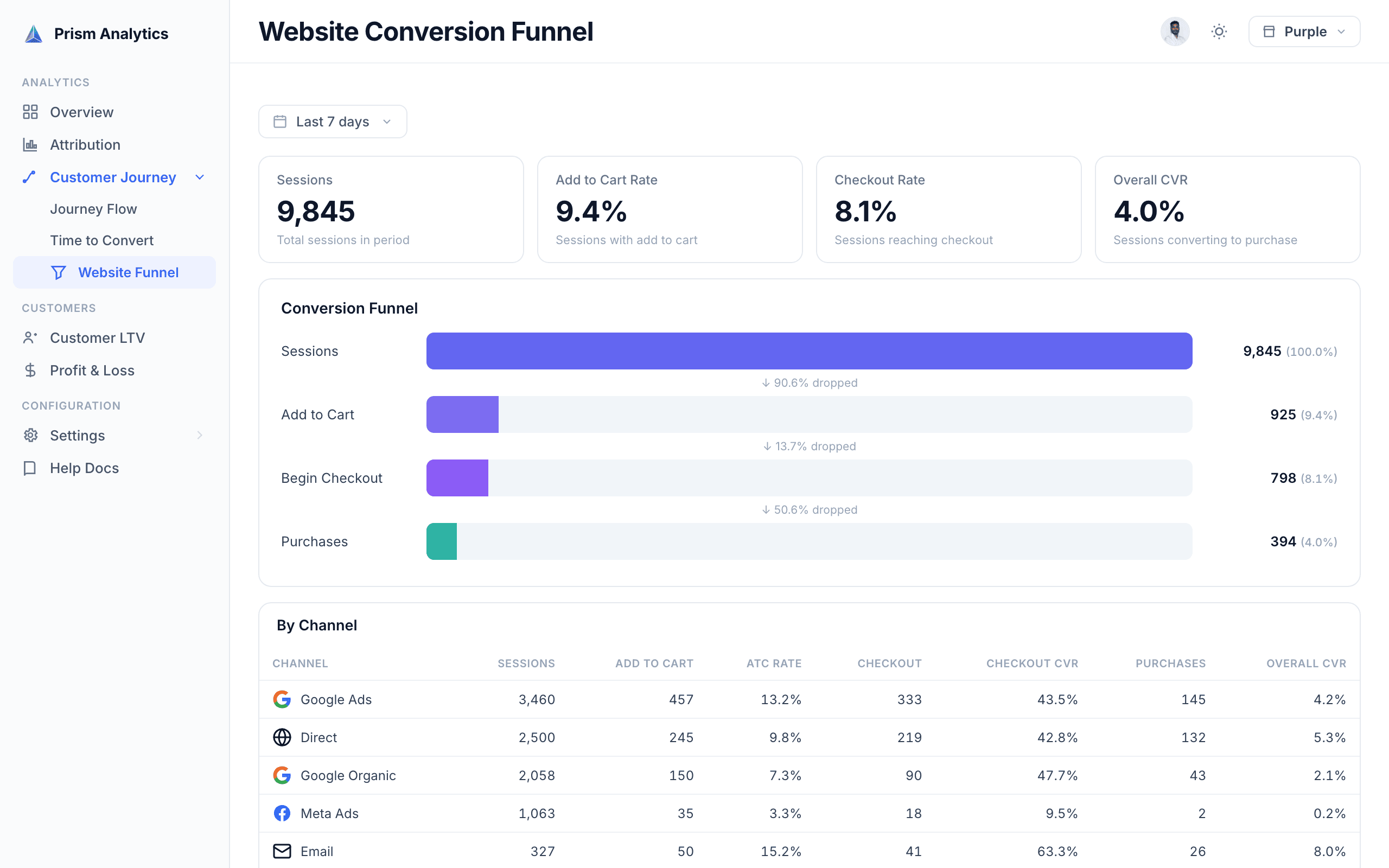Open the Last 7 days date dropdown

333,122
